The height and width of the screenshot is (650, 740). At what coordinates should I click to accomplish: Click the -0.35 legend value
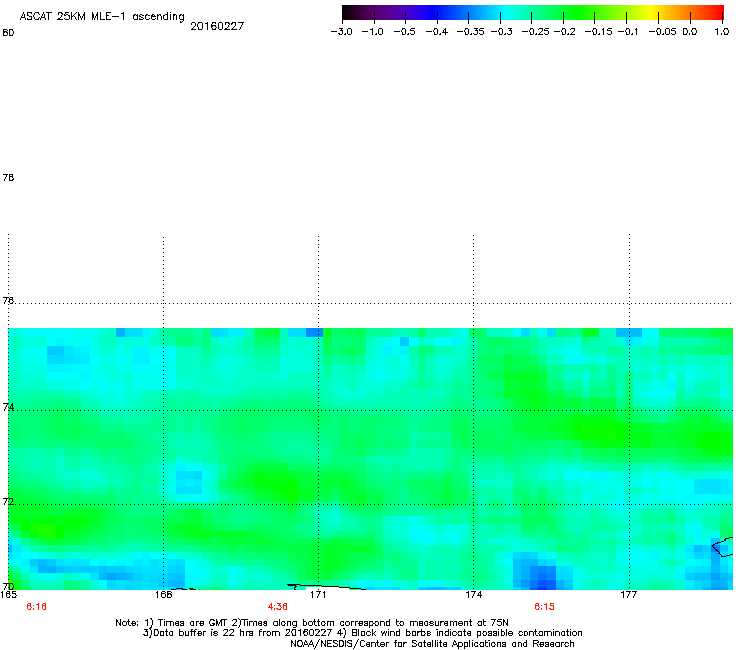point(471,32)
